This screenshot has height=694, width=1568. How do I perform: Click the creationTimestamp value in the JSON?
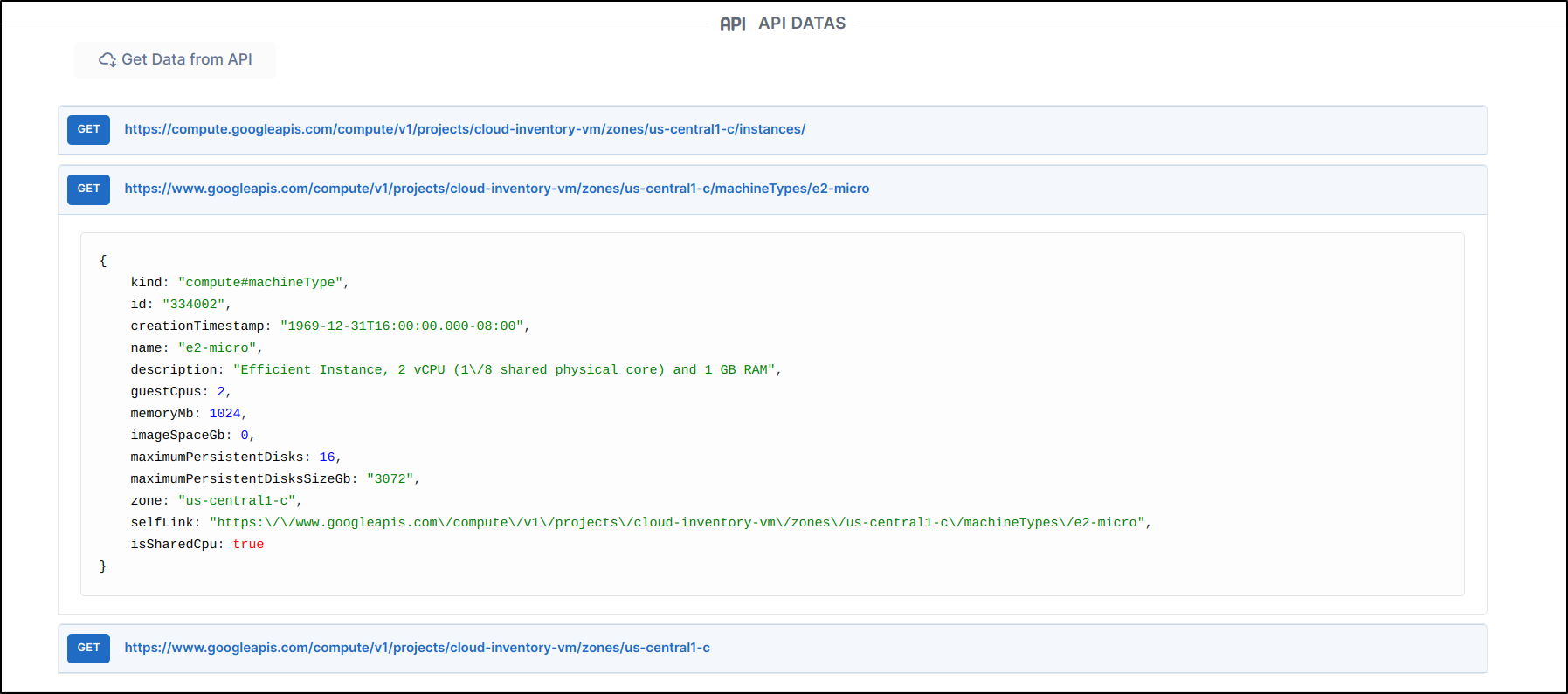pyautogui.click(x=402, y=326)
